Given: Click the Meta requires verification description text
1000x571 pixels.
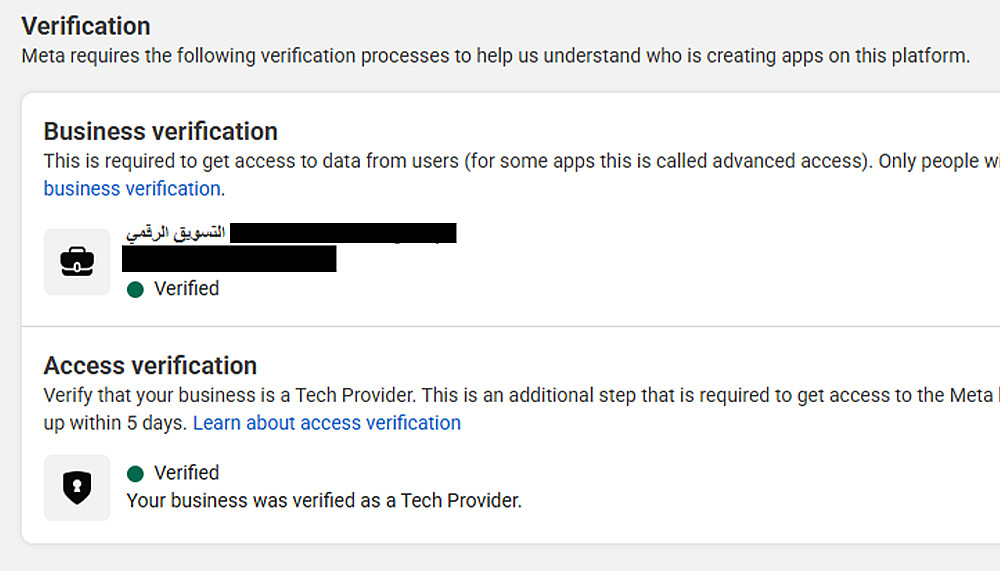Looking at the screenshot, I should pos(495,55).
